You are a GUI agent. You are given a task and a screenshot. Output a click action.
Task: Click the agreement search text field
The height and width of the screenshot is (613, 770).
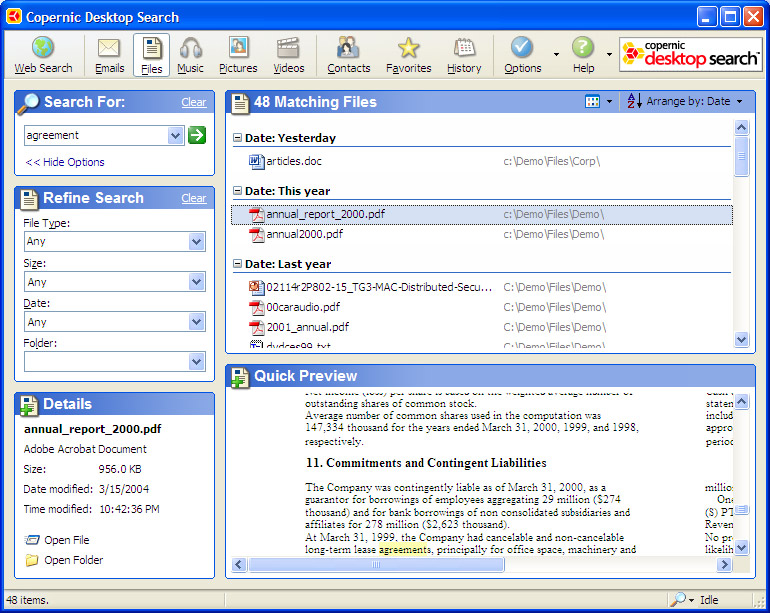[x=96, y=135]
